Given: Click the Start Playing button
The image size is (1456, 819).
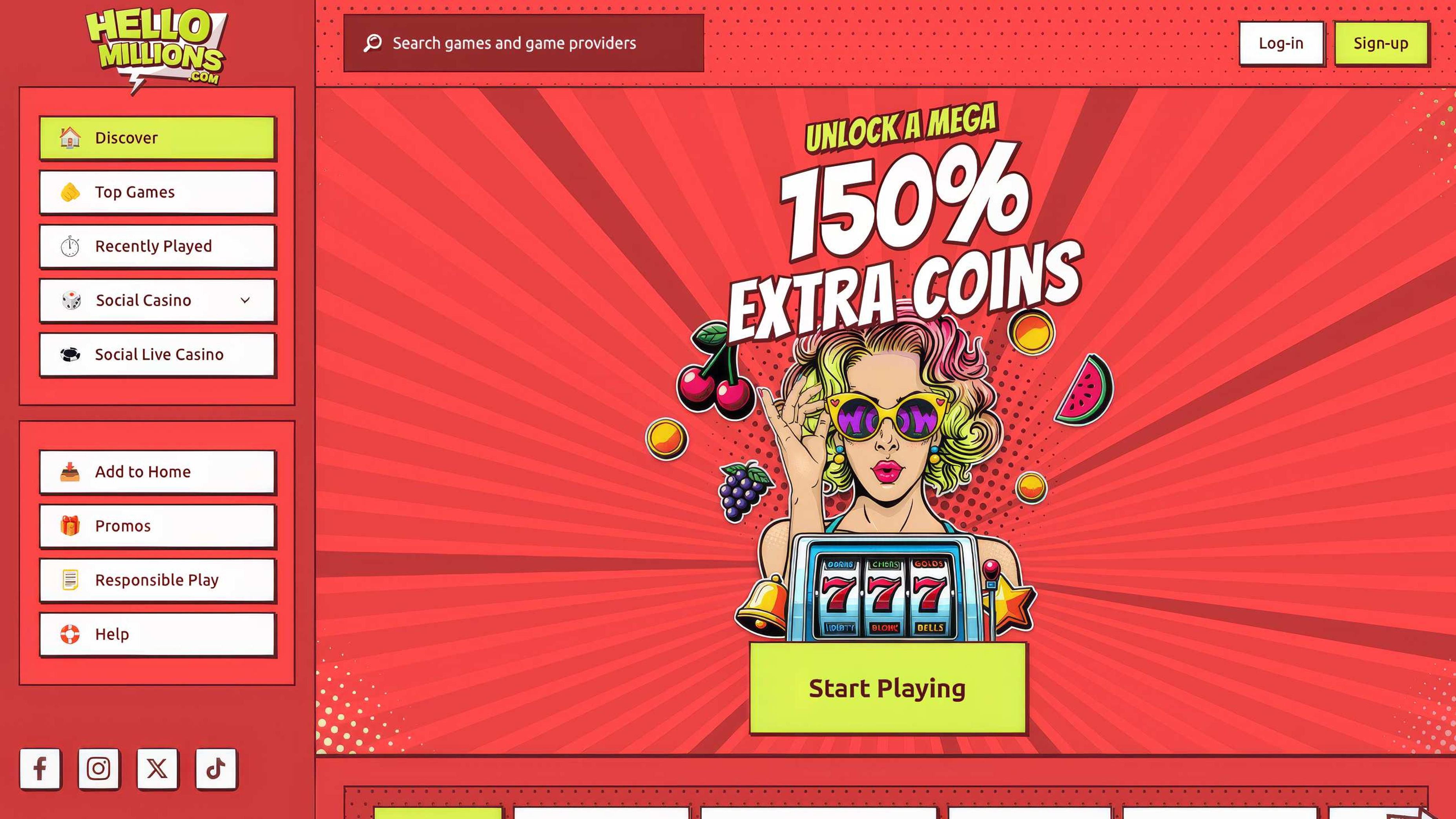Looking at the screenshot, I should [887, 688].
